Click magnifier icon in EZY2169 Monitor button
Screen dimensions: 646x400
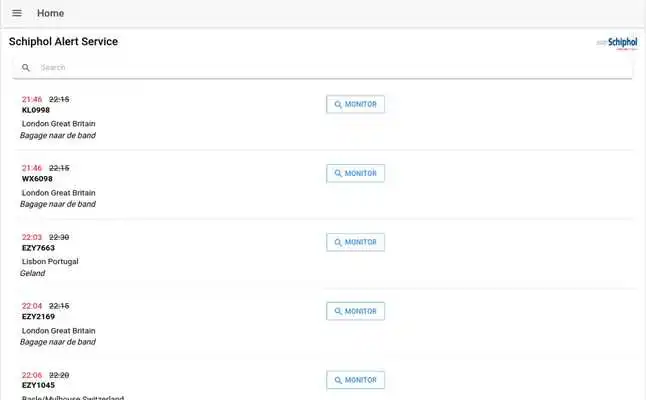click(338, 311)
